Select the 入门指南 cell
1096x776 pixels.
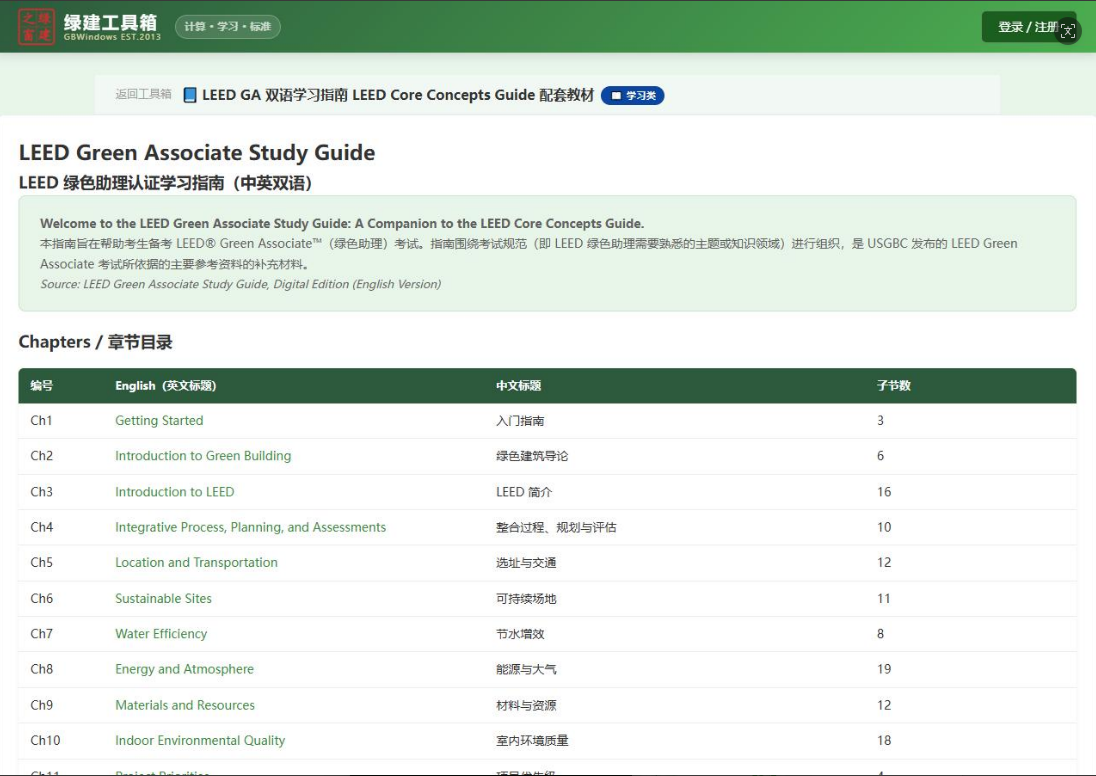coord(520,421)
